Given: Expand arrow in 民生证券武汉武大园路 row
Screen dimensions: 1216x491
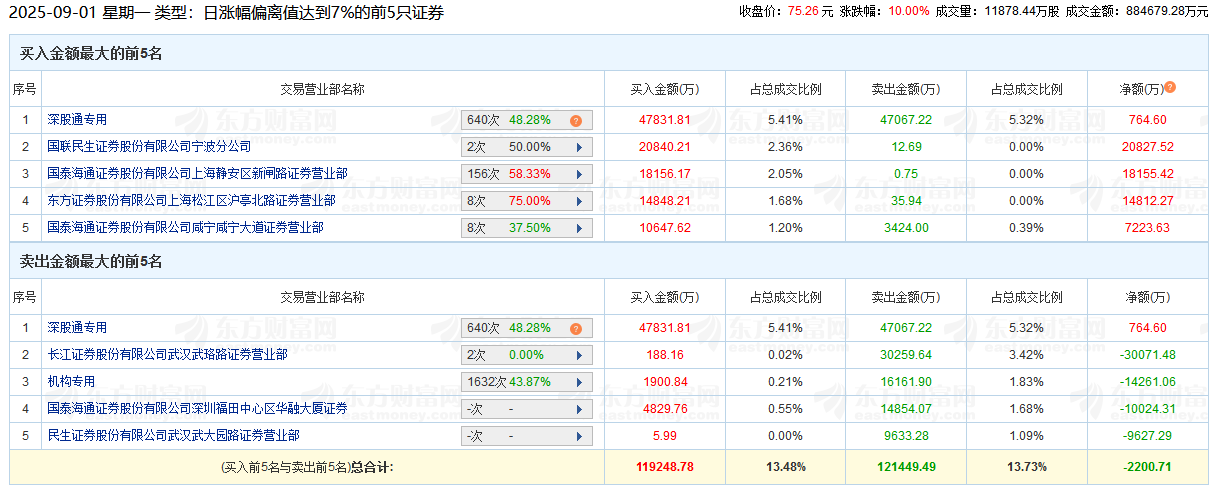Looking at the screenshot, I should (x=579, y=436).
